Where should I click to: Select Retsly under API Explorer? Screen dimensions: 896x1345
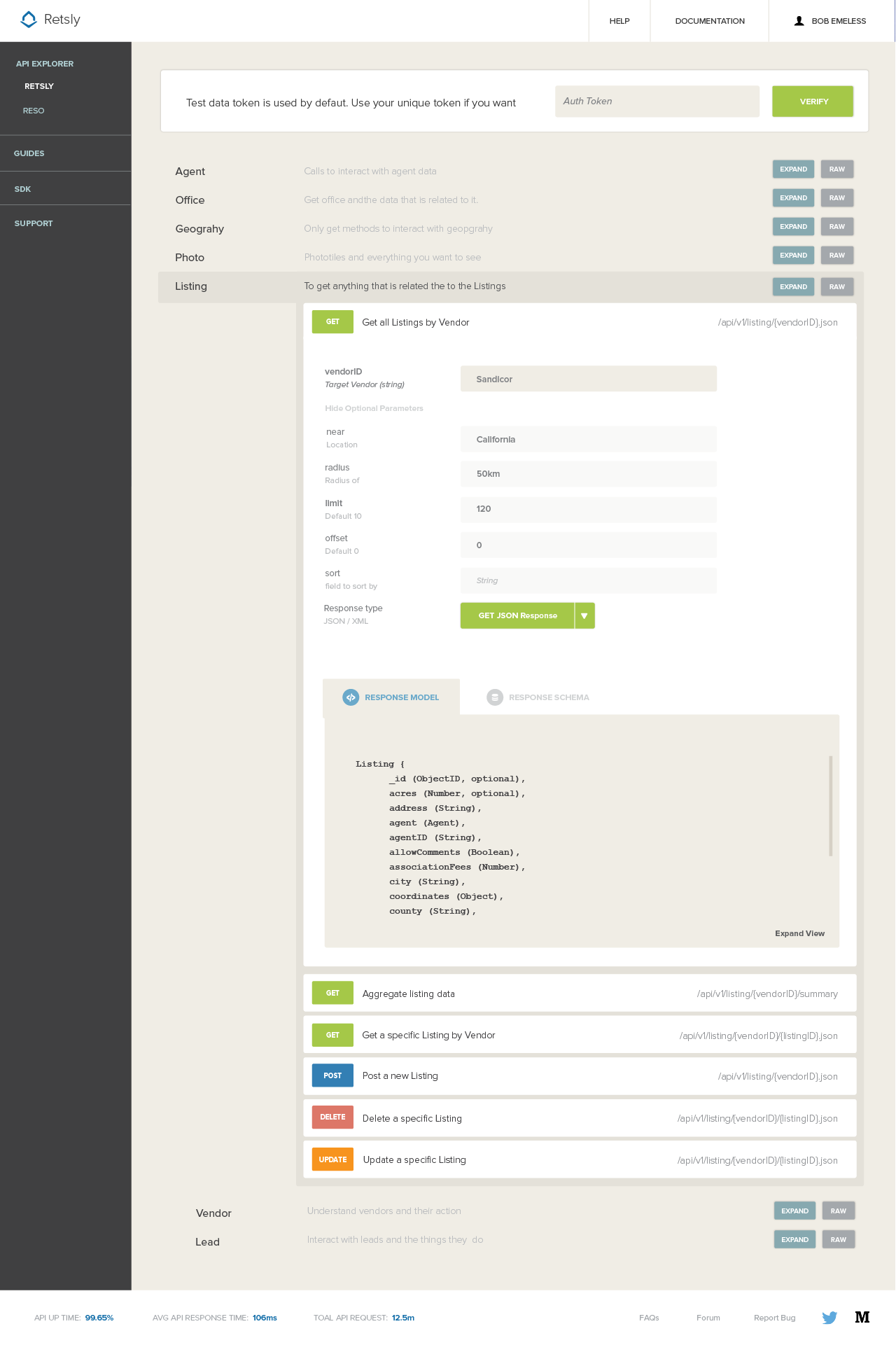(39, 86)
